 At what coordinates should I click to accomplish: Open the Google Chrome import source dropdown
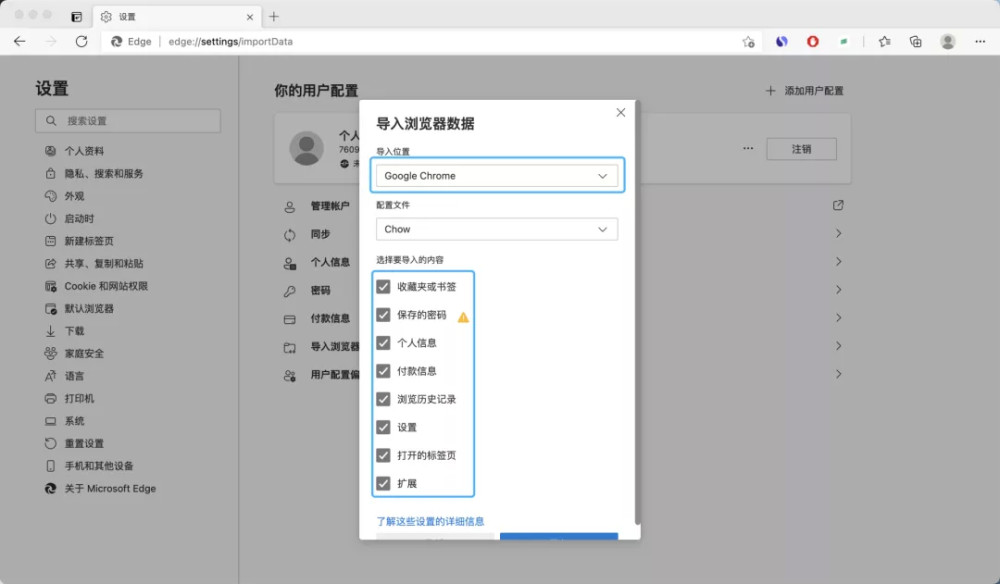pyautogui.click(x=497, y=176)
